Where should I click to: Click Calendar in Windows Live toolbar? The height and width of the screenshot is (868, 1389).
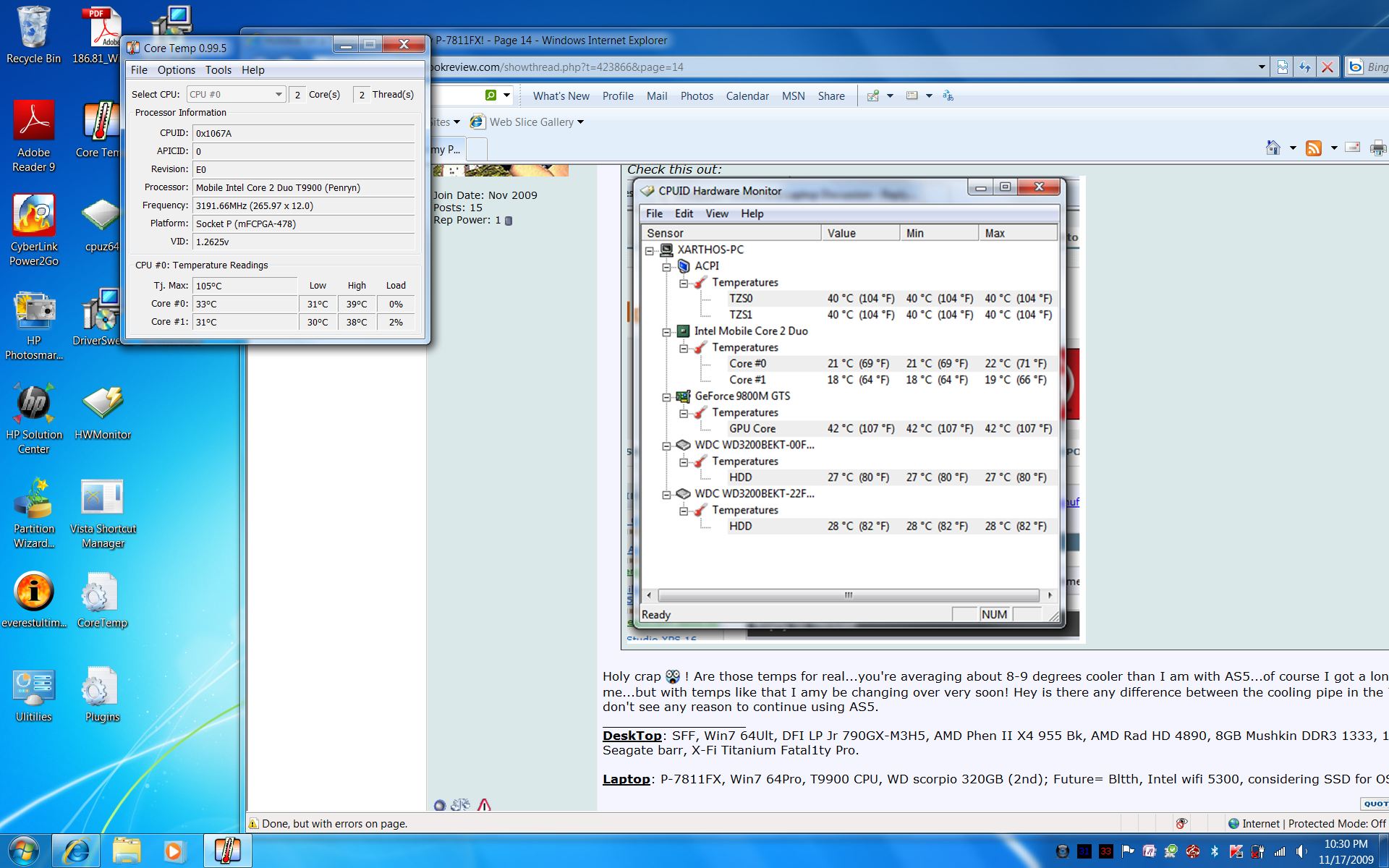(x=747, y=96)
